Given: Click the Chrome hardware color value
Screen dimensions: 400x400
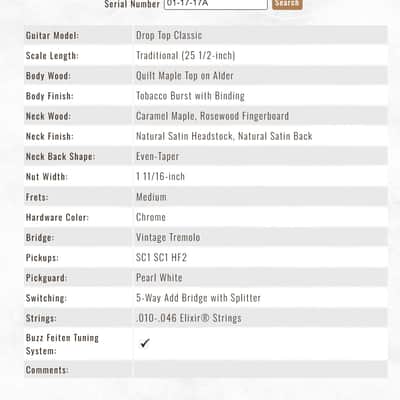Looking at the screenshot, I should [x=151, y=217].
